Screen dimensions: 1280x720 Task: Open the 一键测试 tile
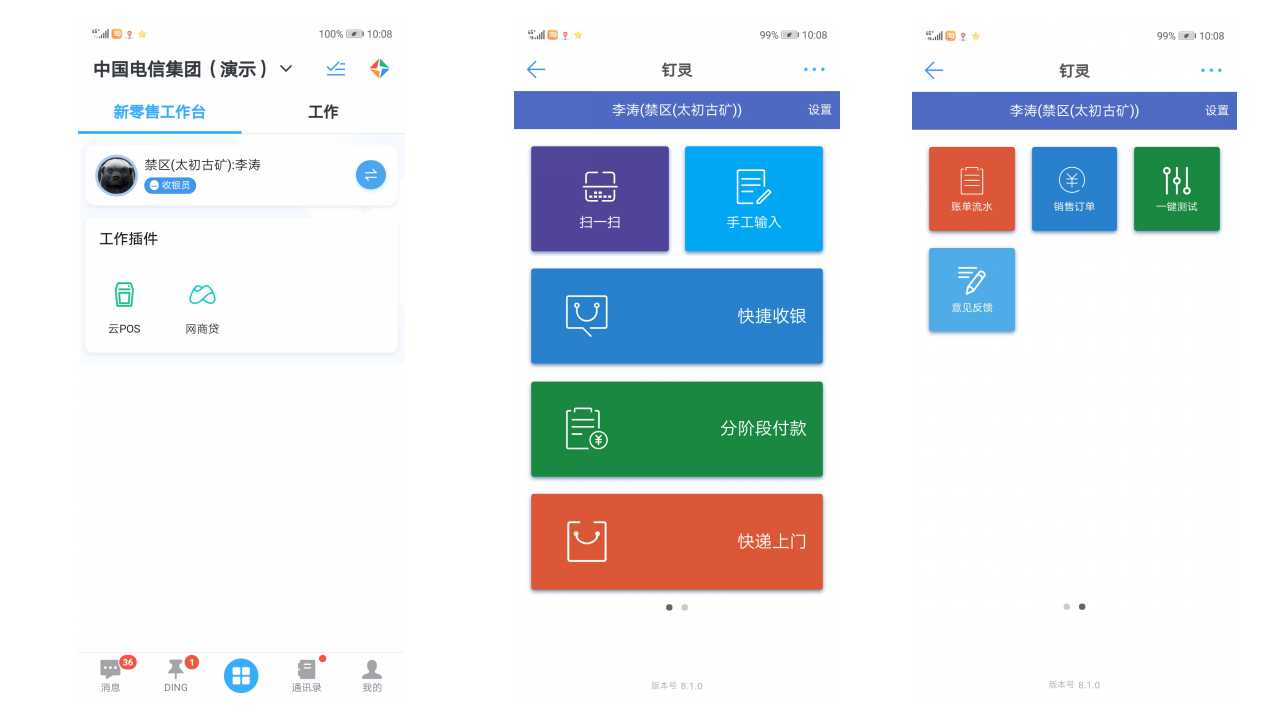[1177, 189]
